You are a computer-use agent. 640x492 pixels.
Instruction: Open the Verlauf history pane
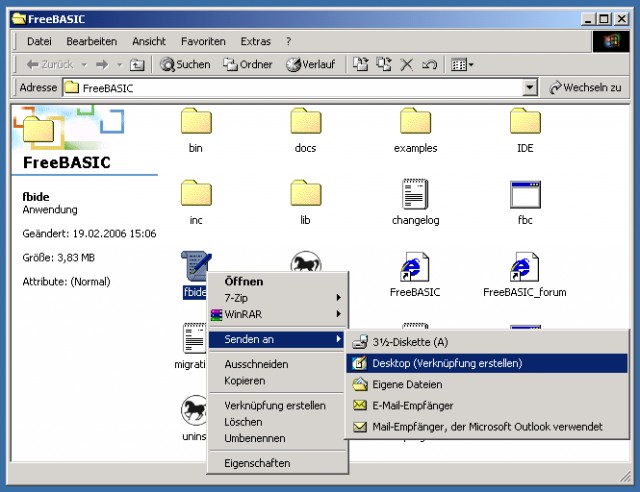coord(310,64)
